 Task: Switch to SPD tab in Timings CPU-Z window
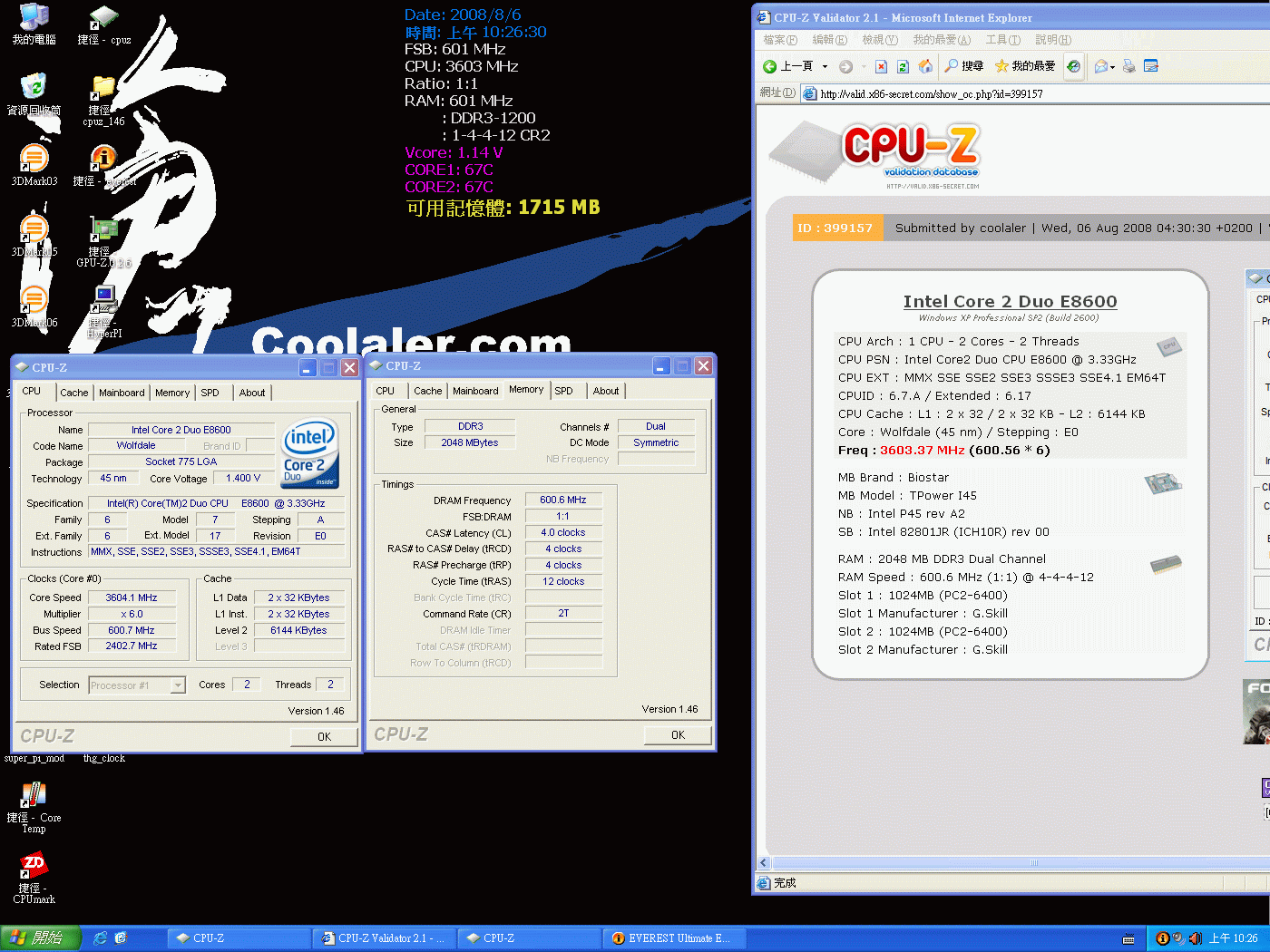(563, 391)
